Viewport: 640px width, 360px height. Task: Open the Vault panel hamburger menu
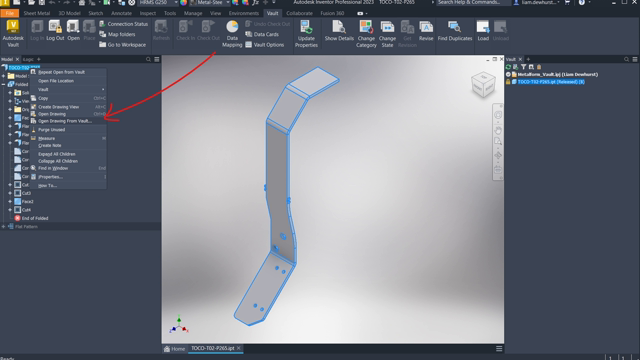pos(635,60)
